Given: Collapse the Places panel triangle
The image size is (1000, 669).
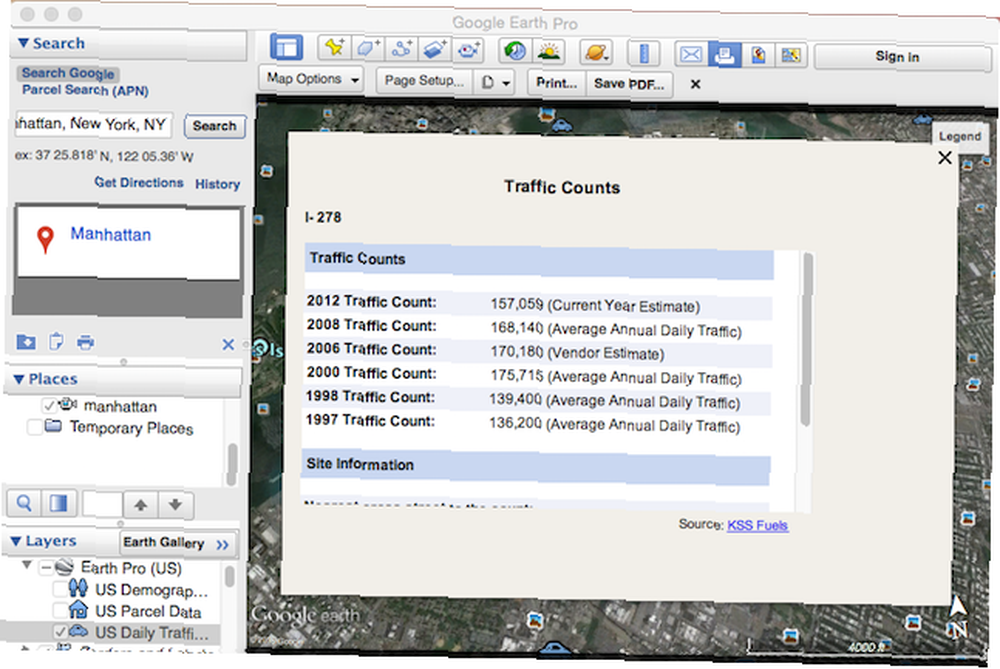Looking at the screenshot, I should (x=18, y=379).
